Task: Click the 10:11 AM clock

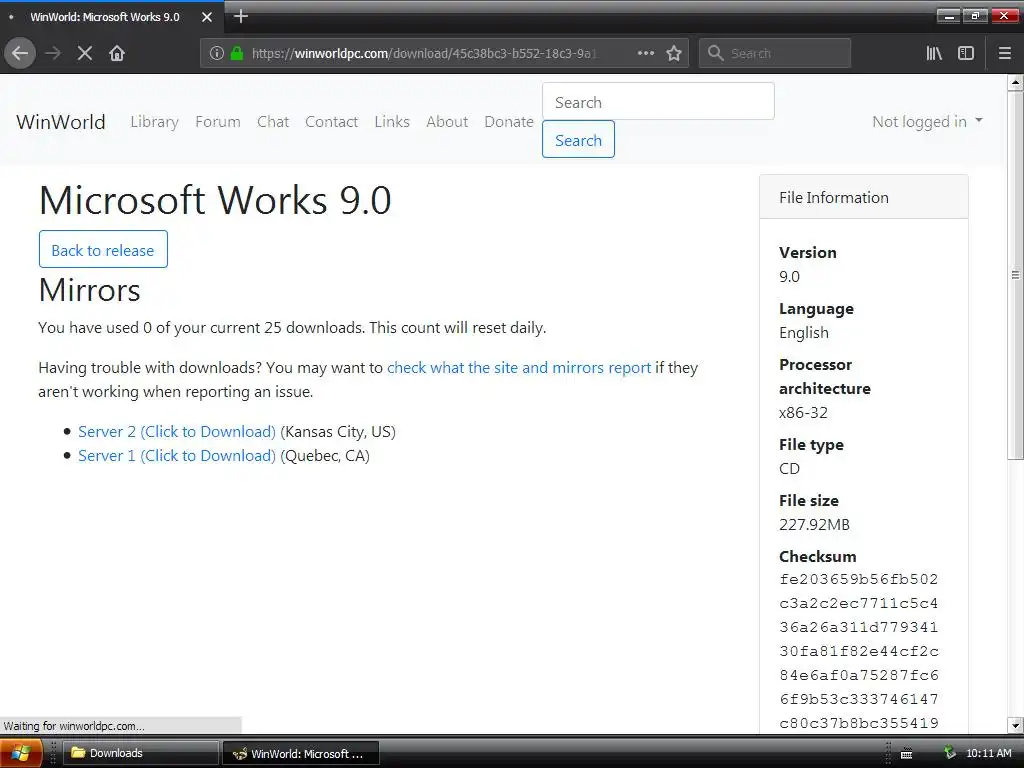Action: coord(988,753)
